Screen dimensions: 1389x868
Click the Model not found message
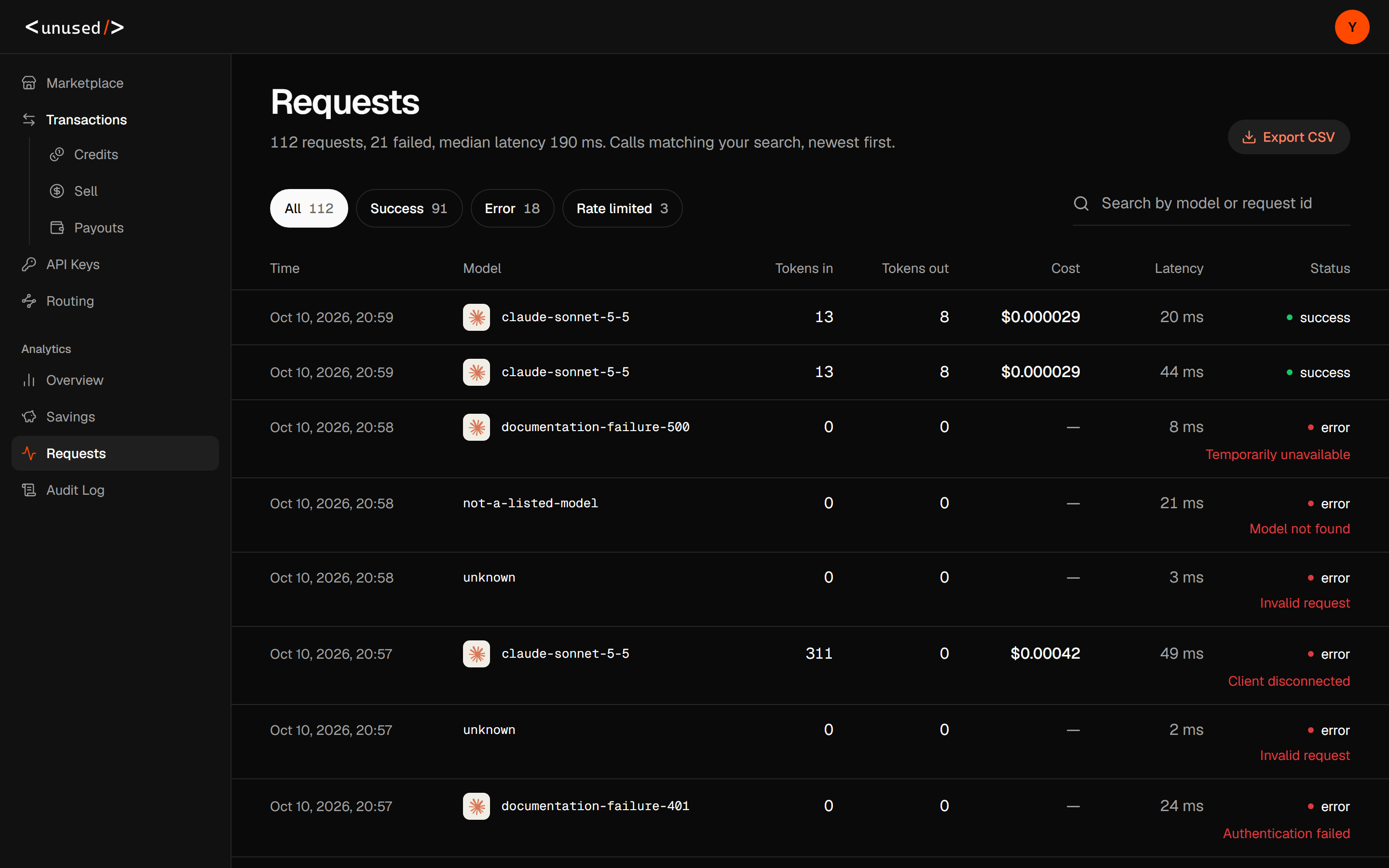(x=1299, y=529)
